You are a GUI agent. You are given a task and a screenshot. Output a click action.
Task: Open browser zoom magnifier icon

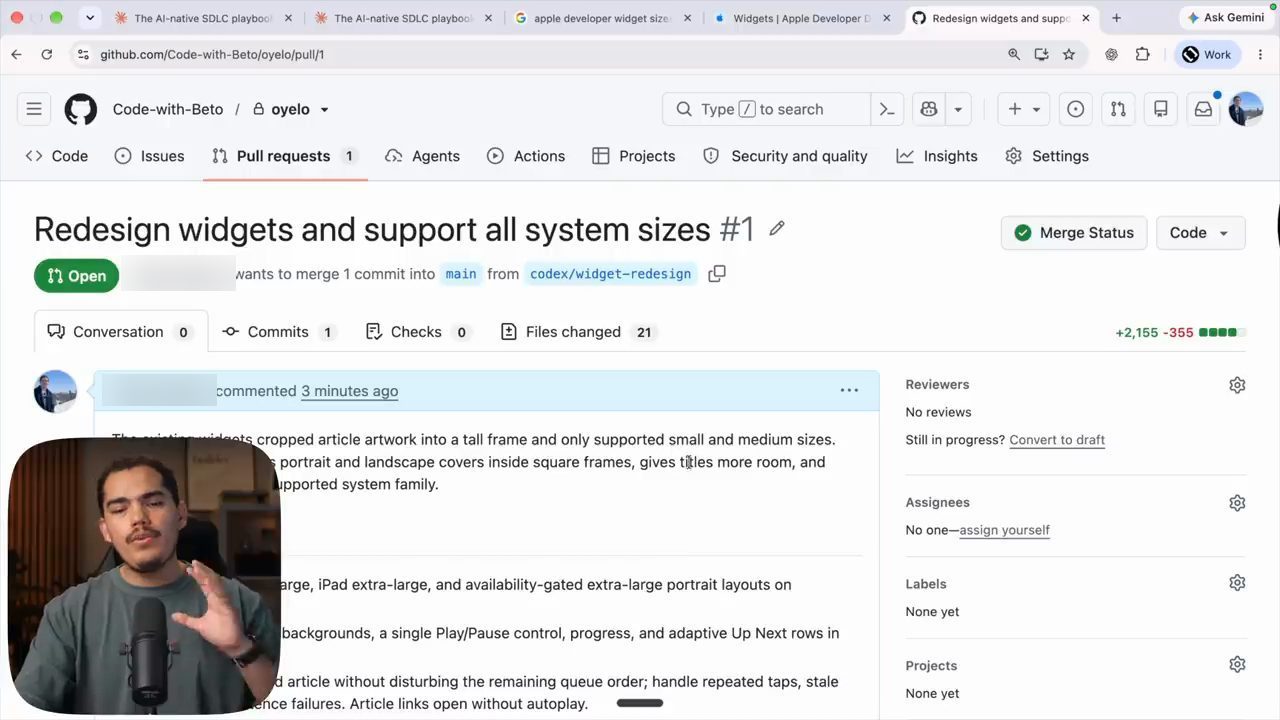pyautogui.click(x=1014, y=55)
